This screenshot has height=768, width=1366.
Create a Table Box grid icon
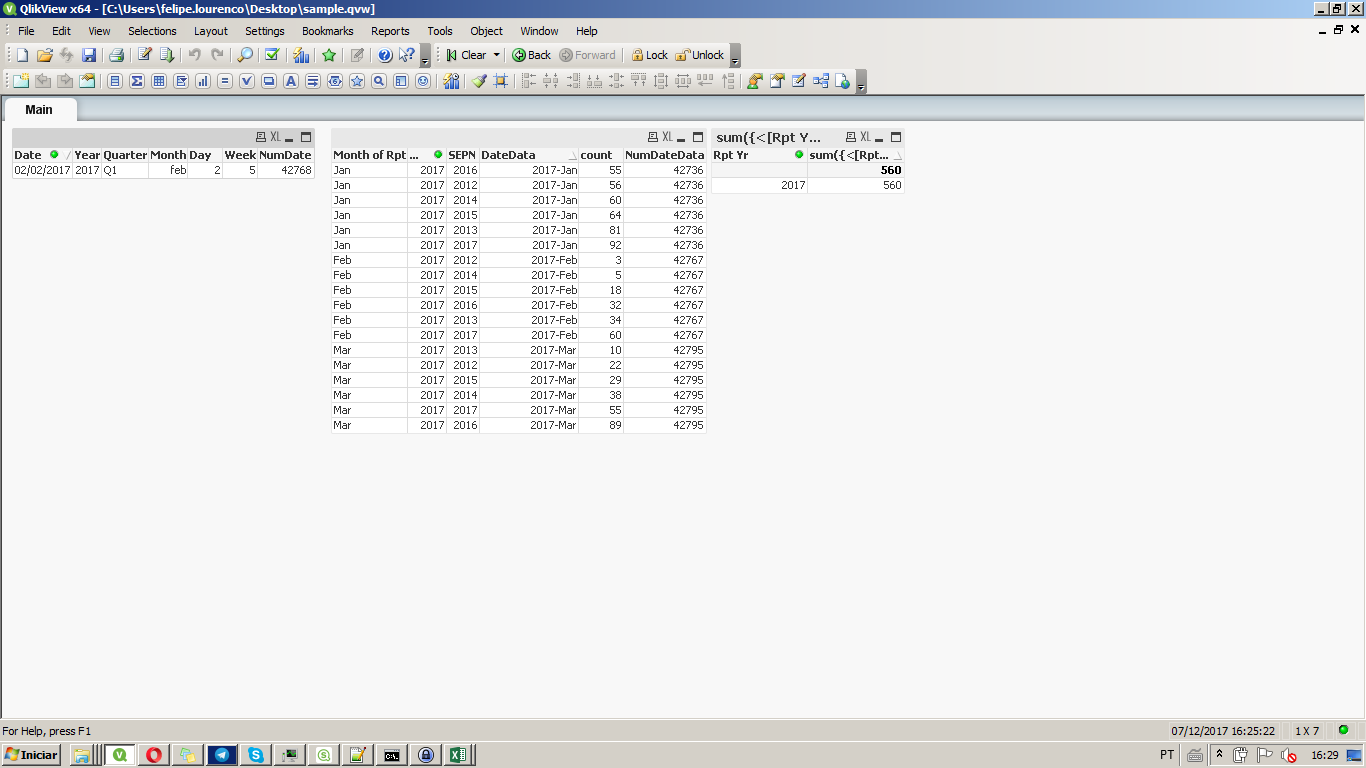click(159, 81)
